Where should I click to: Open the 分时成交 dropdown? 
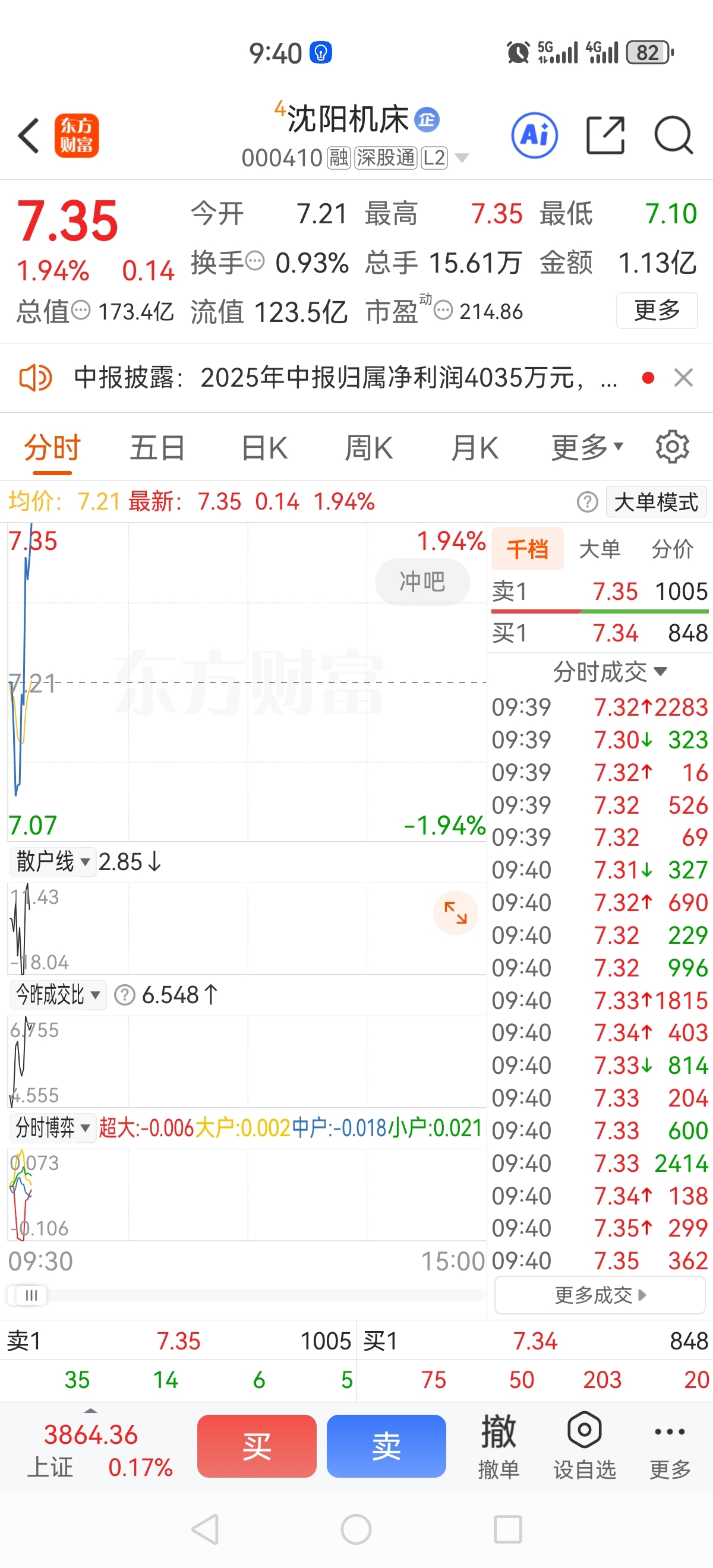tap(610, 672)
